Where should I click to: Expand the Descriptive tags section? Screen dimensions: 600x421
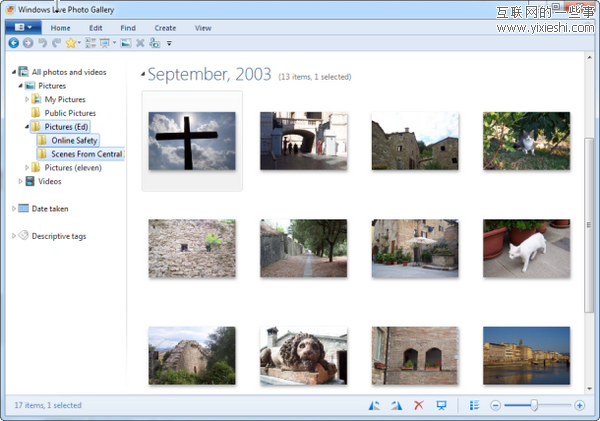coord(14,236)
